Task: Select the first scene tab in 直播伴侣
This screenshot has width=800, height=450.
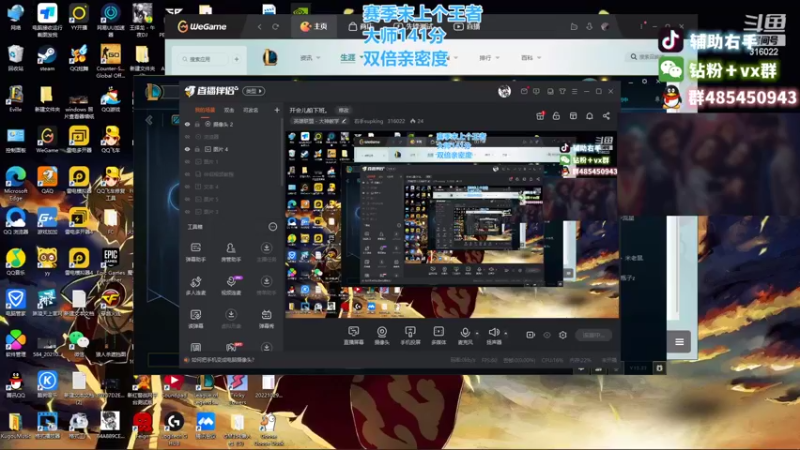Action: tap(205, 110)
